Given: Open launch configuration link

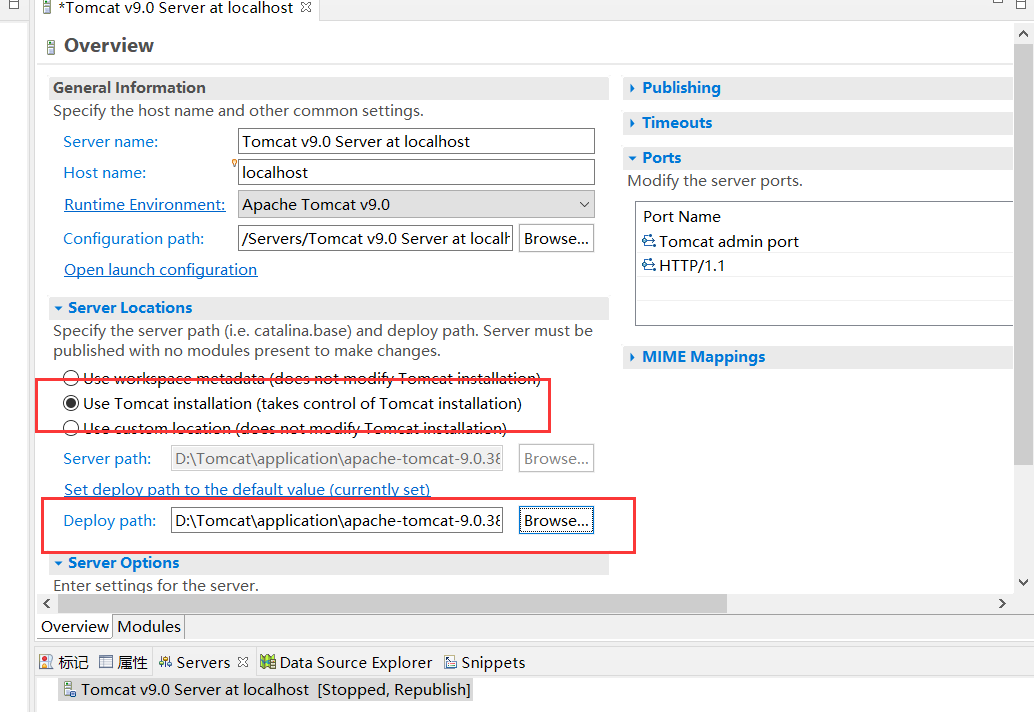Looking at the screenshot, I should click(x=160, y=270).
